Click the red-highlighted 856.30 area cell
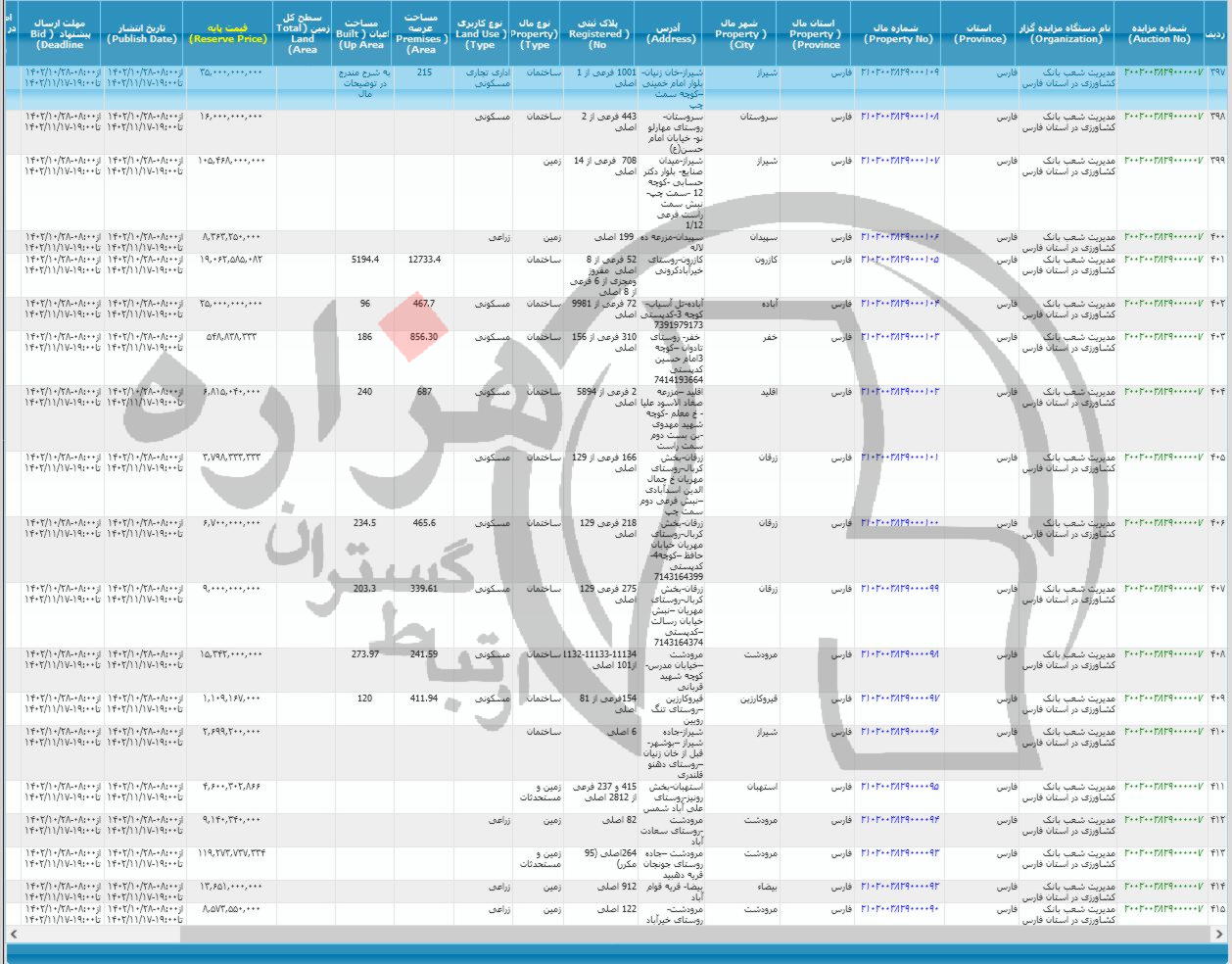Image resolution: width=1232 pixels, height=964 pixels. tap(423, 334)
